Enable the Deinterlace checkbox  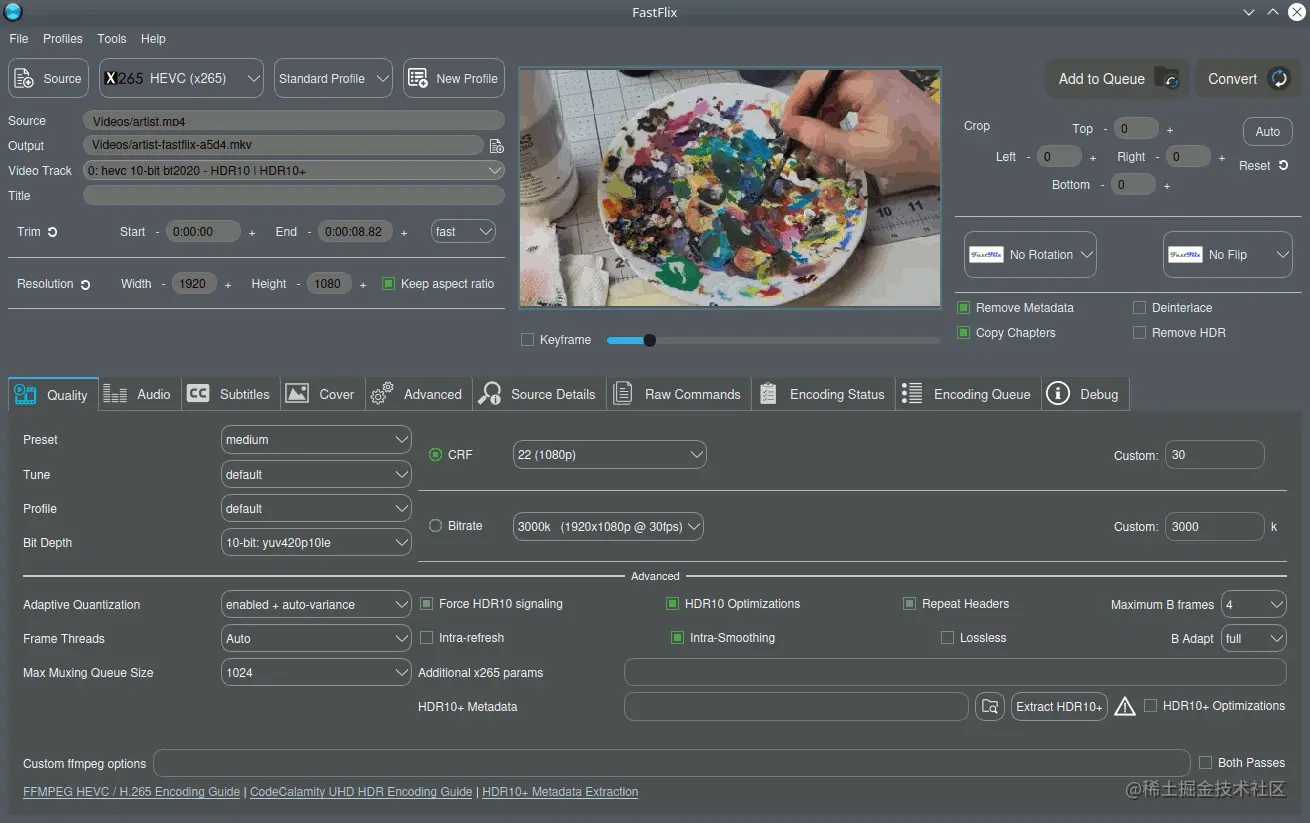1139,308
